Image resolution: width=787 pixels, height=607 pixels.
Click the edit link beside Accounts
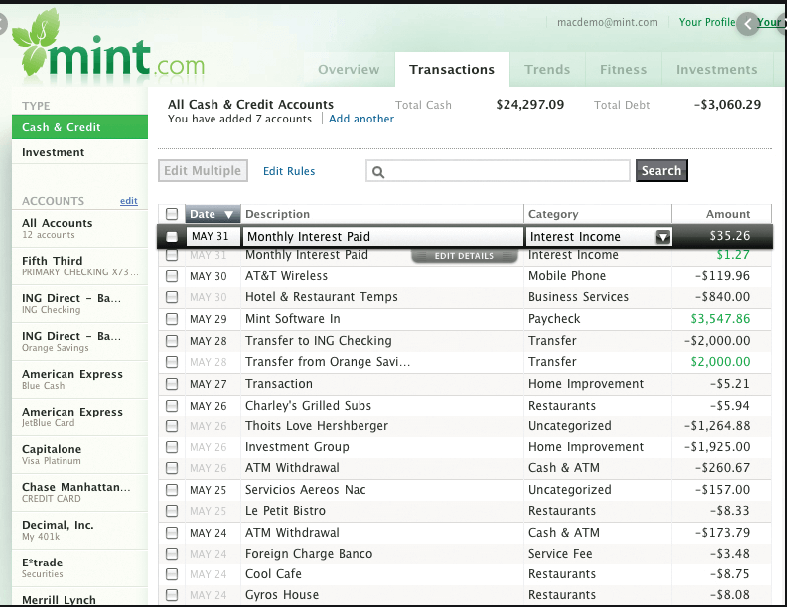coord(128,201)
